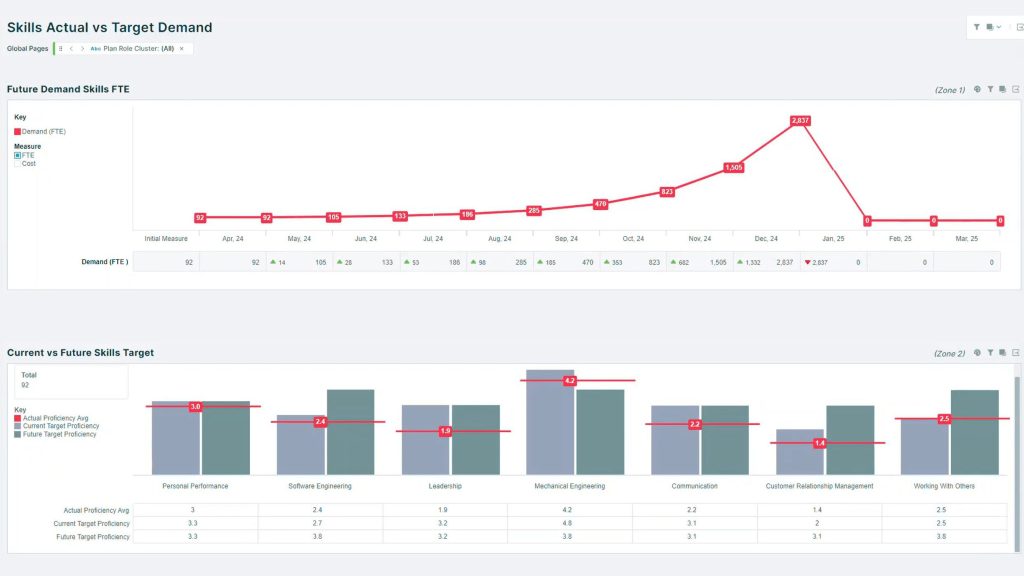The height and width of the screenshot is (576, 1024).
Task: Enable the Cost measure checkbox
Action: (x=18, y=164)
